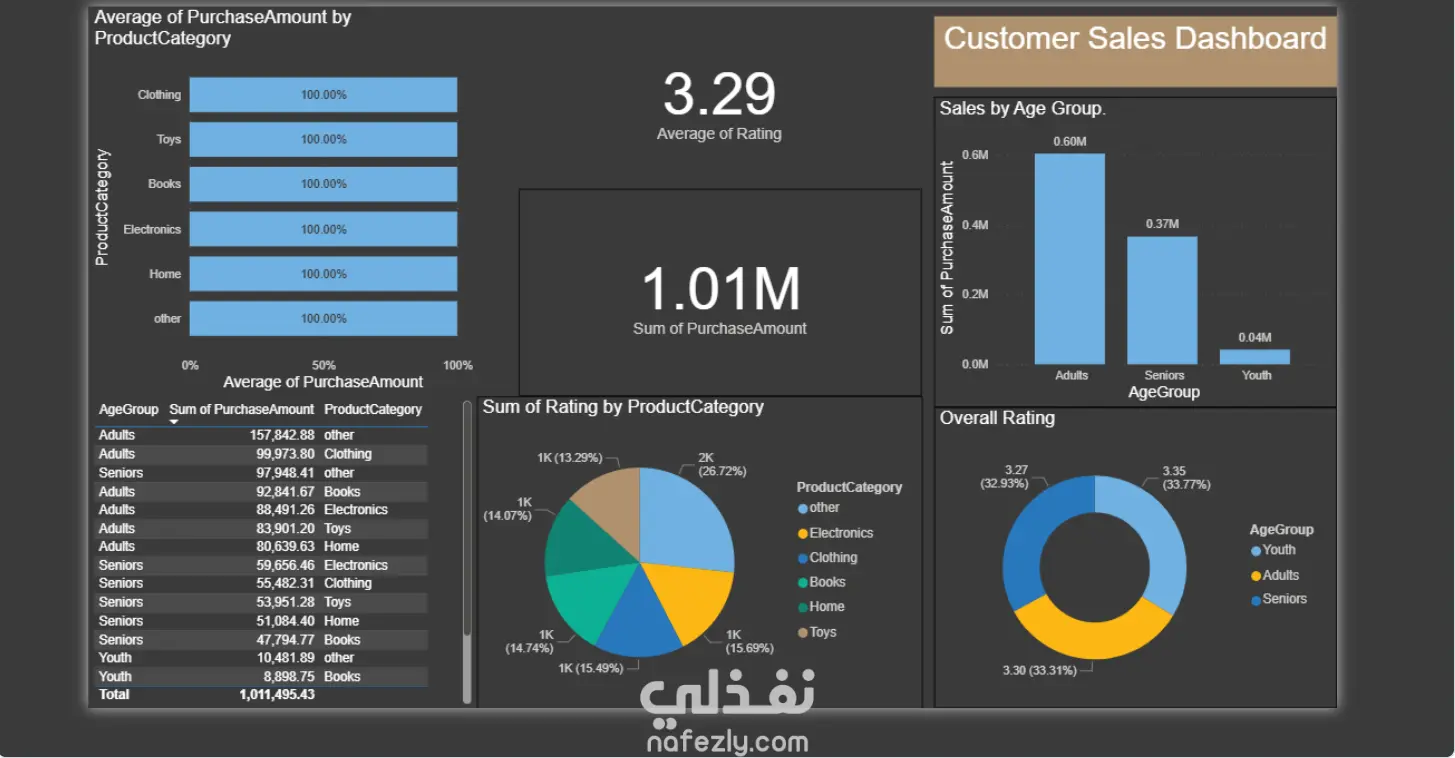
Task: Select the Adults legend swatch in AgeGroup
Action: tap(1256, 576)
